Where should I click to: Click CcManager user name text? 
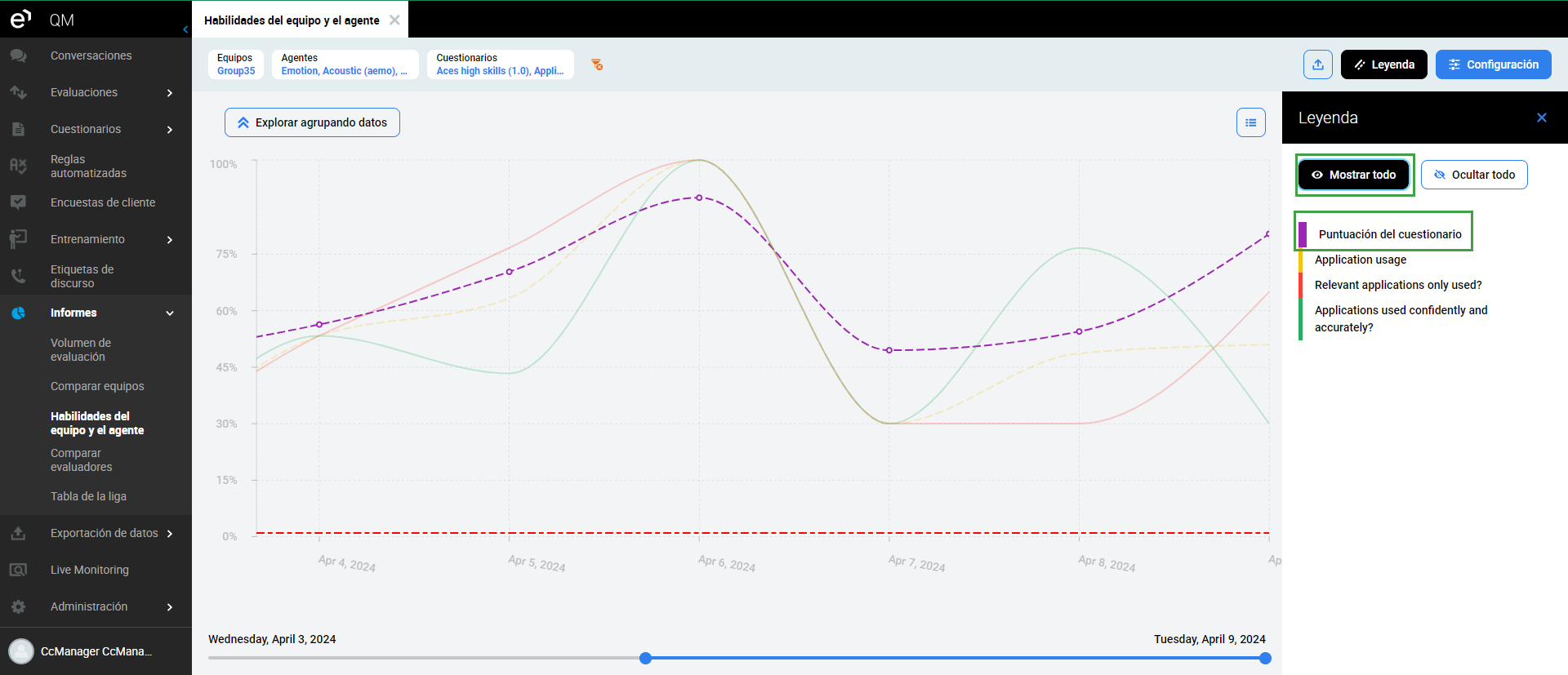click(x=96, y=651)
